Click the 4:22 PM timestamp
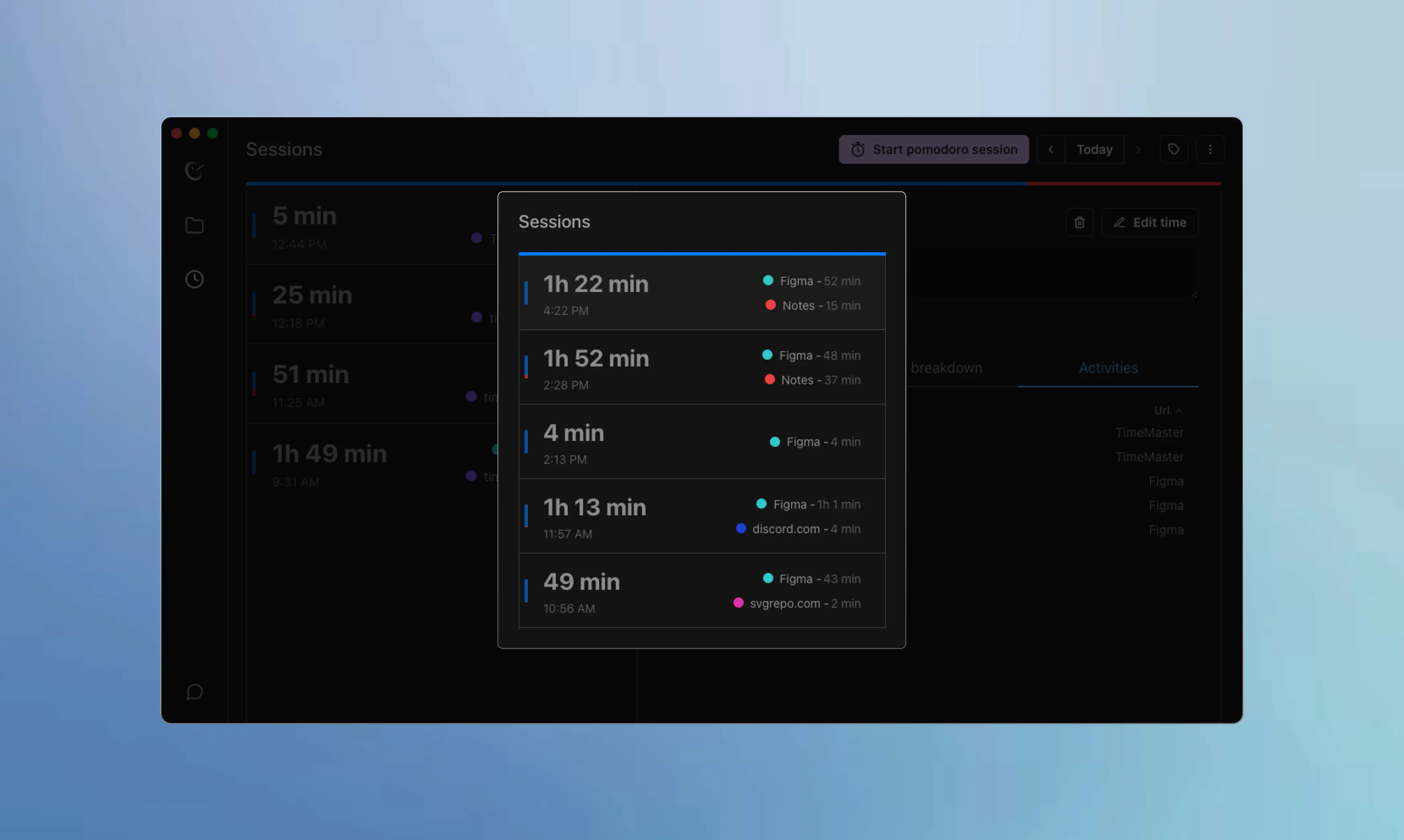The width and height of the screenshot is (1404, 840). (566, 311)
